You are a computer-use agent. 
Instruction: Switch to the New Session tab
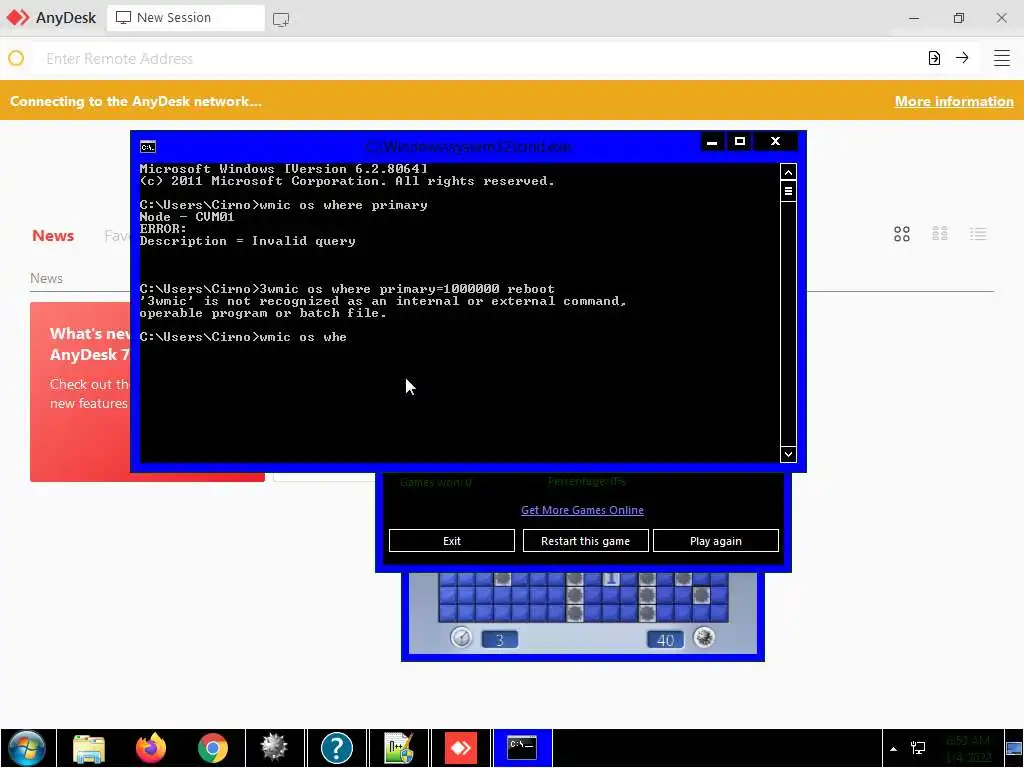tap(185, 18)
